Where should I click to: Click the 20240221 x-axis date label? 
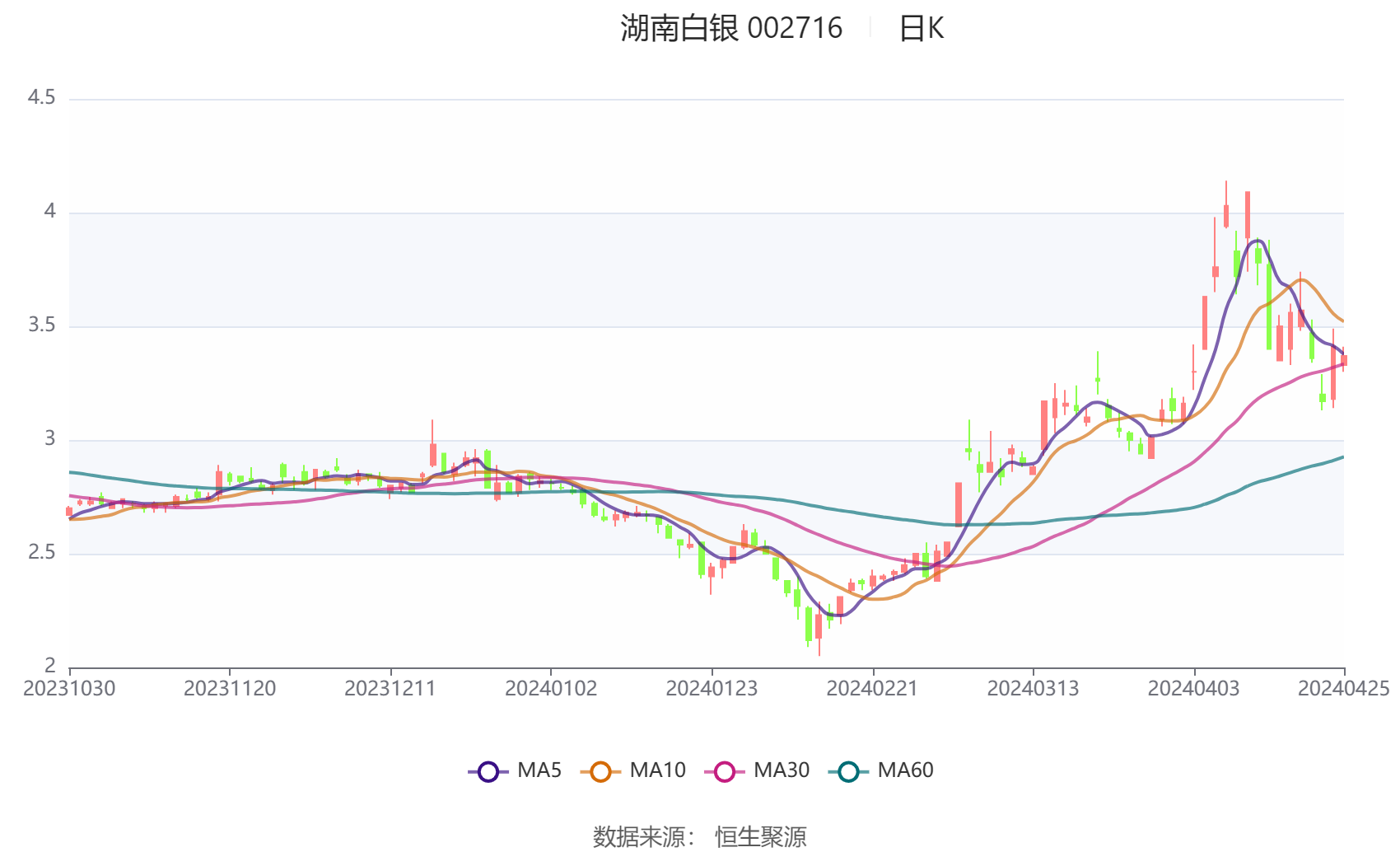(872, 688)
